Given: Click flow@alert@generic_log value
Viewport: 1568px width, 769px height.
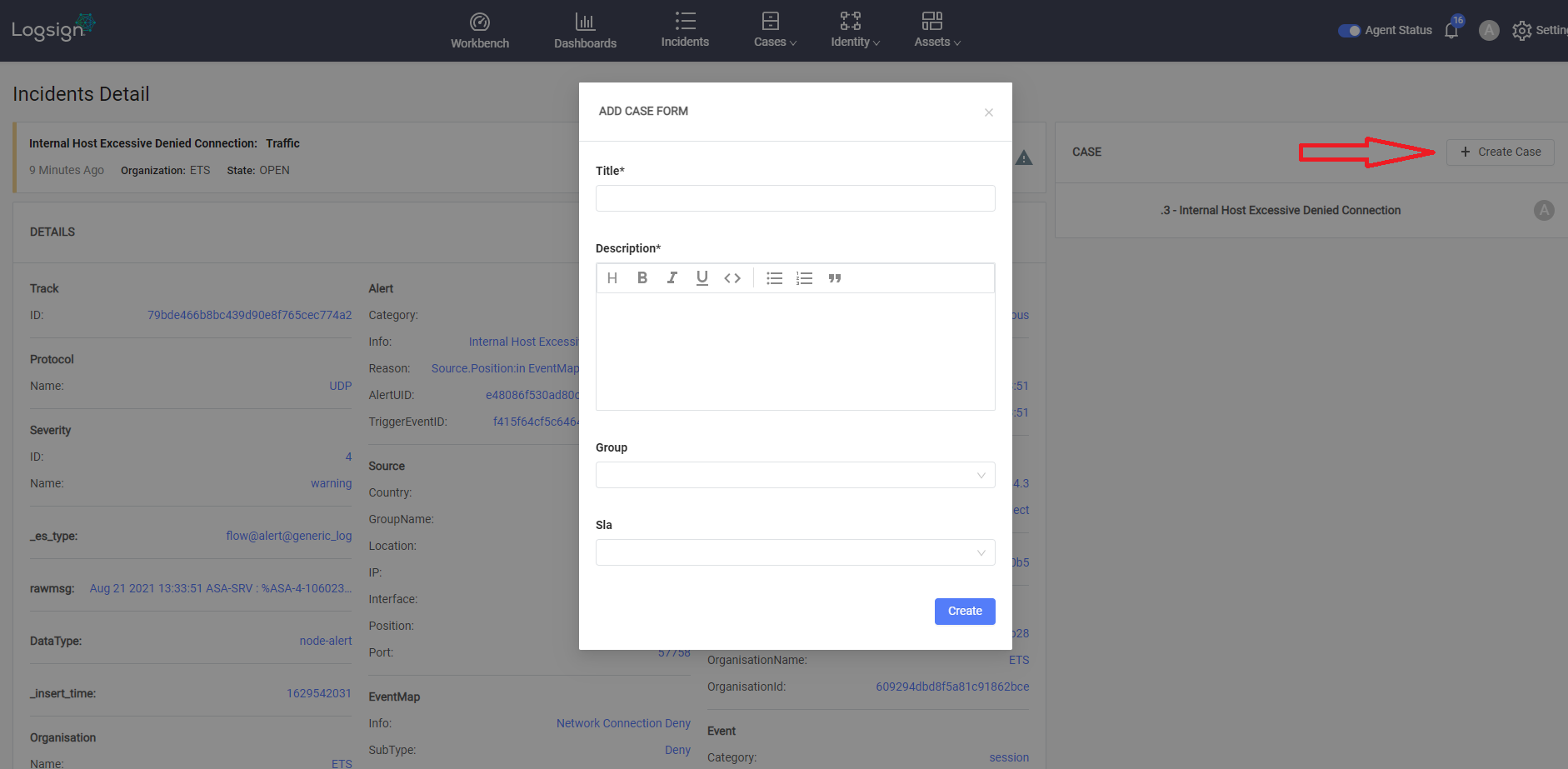Looking at the screenshot, I should pyautogui.click(x=288, y=536).
